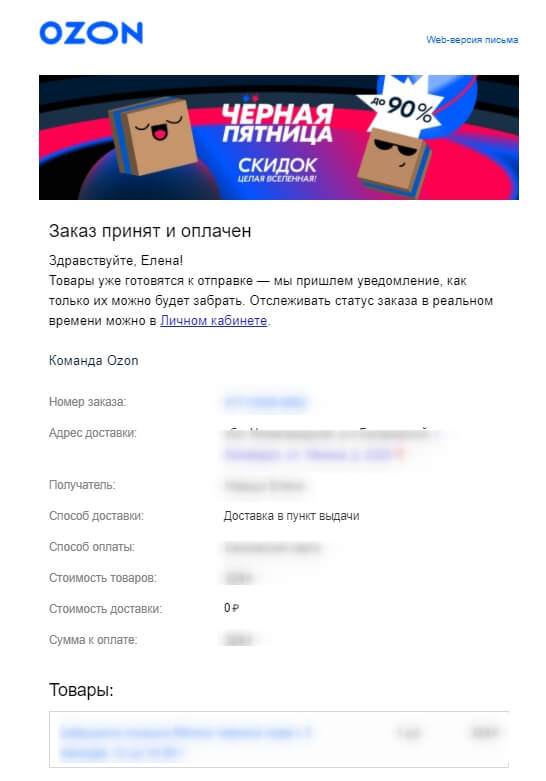Click the Номер заказа: label
Screen dimensions: 546x781
88,402
